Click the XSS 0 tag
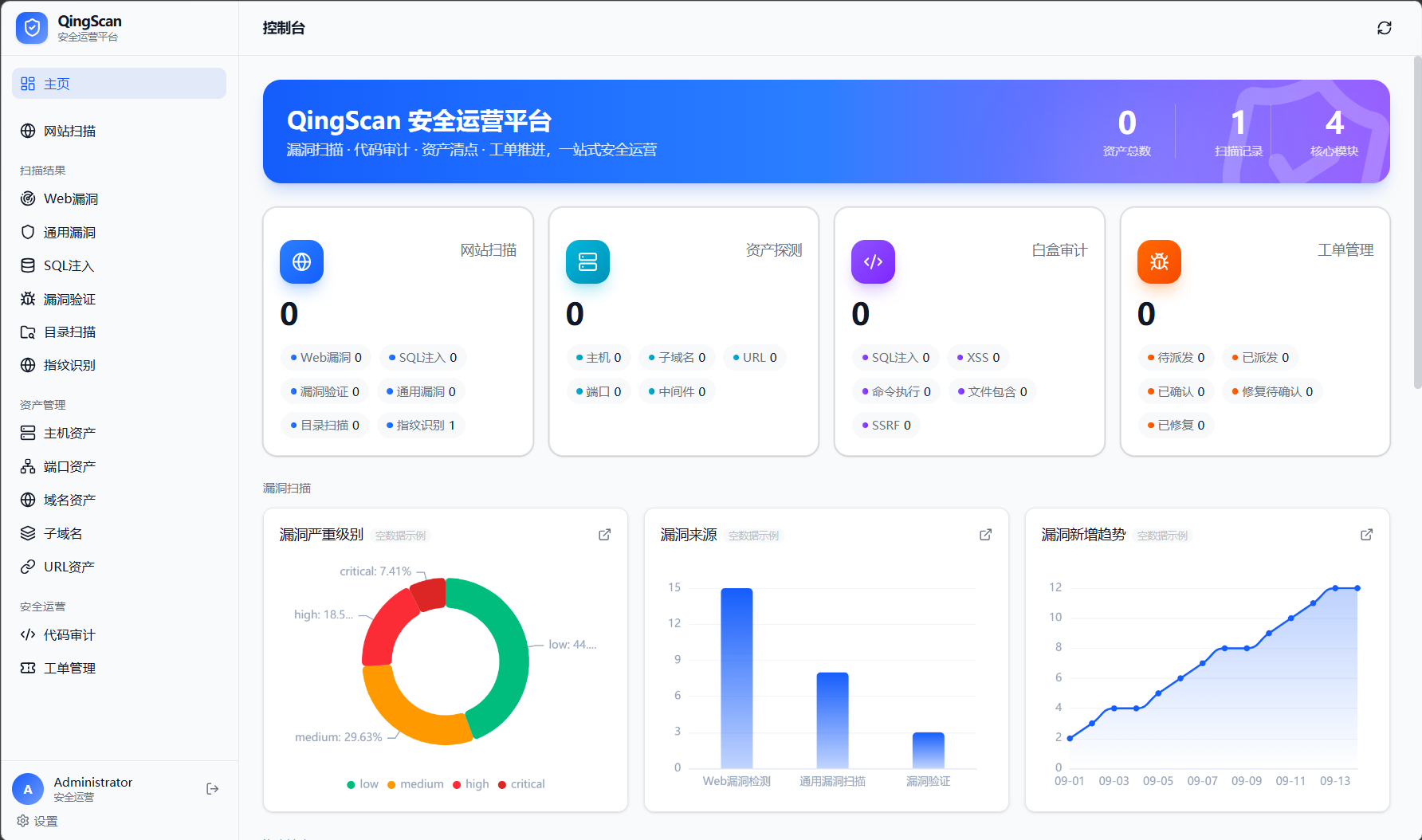This screenshot has width=1422, height=840. click(978, 358)
